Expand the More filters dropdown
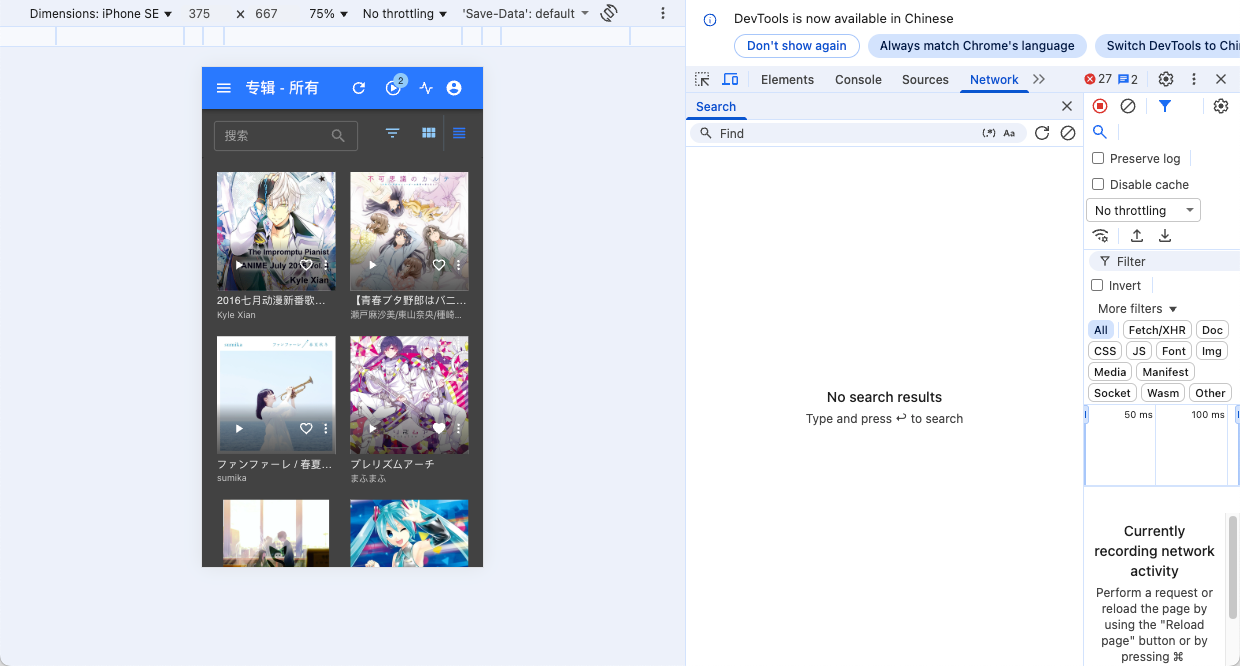The width and height of the screenshot is (1240, 666). click(1137, 309)
